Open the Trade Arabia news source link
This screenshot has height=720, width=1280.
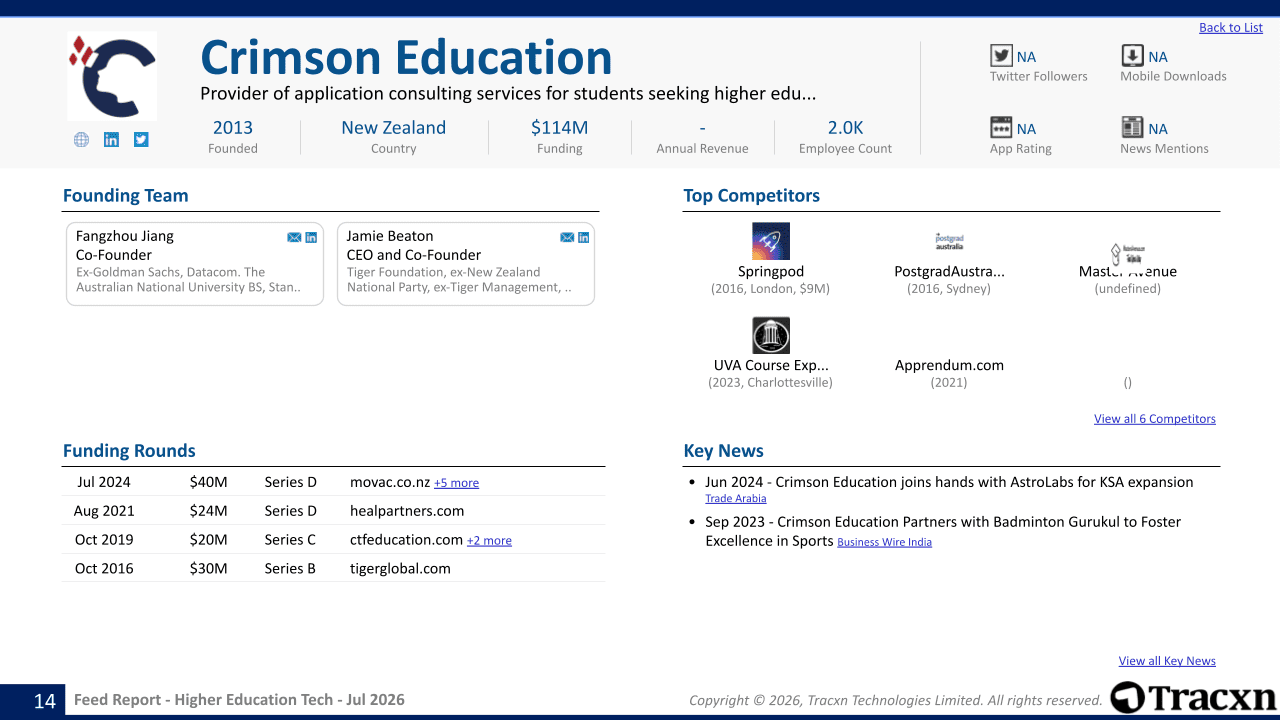736,499
